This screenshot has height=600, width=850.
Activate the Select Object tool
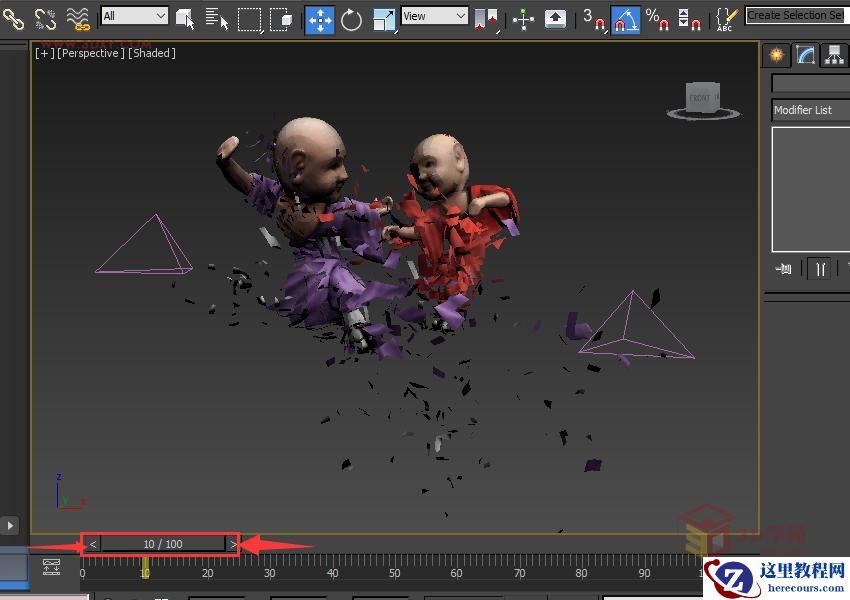[x=186, y=17]
